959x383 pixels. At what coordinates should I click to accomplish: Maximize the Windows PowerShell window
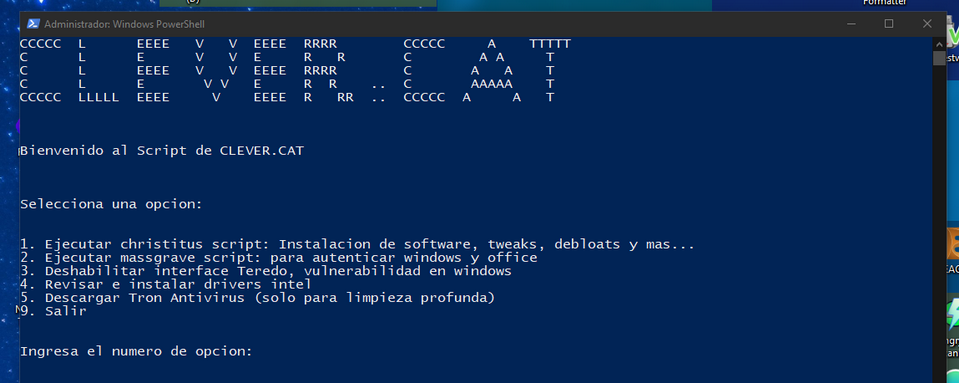coord(889,24)
